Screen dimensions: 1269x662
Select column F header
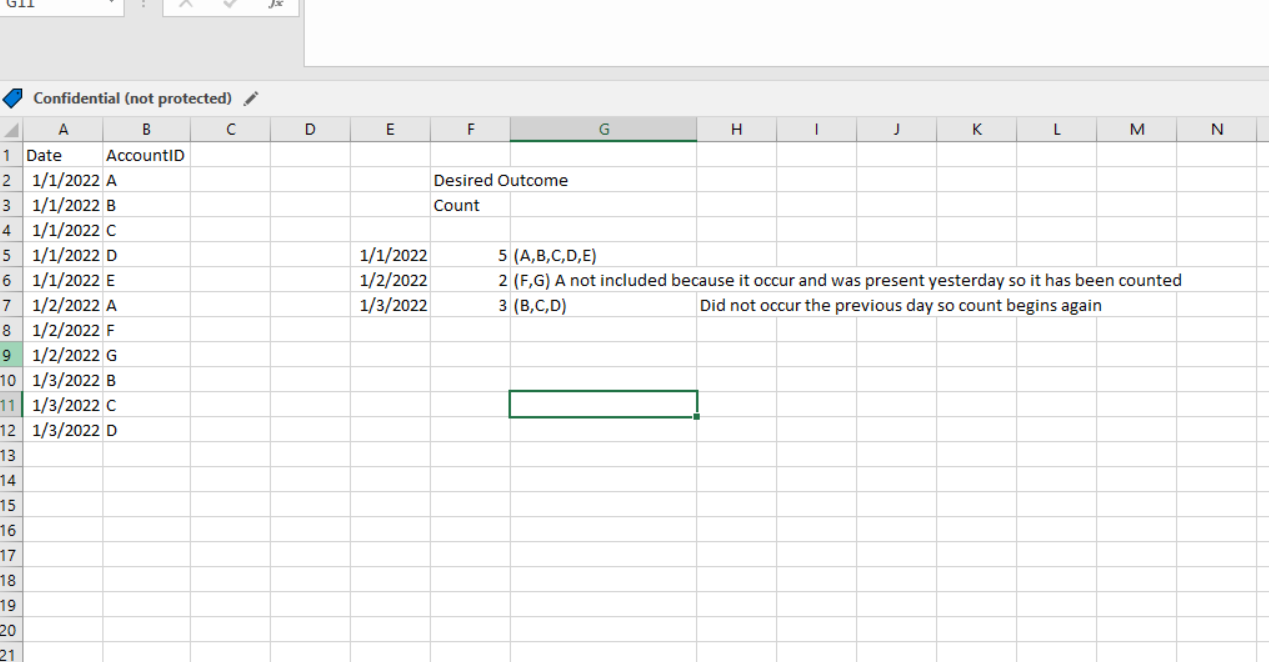470,129
